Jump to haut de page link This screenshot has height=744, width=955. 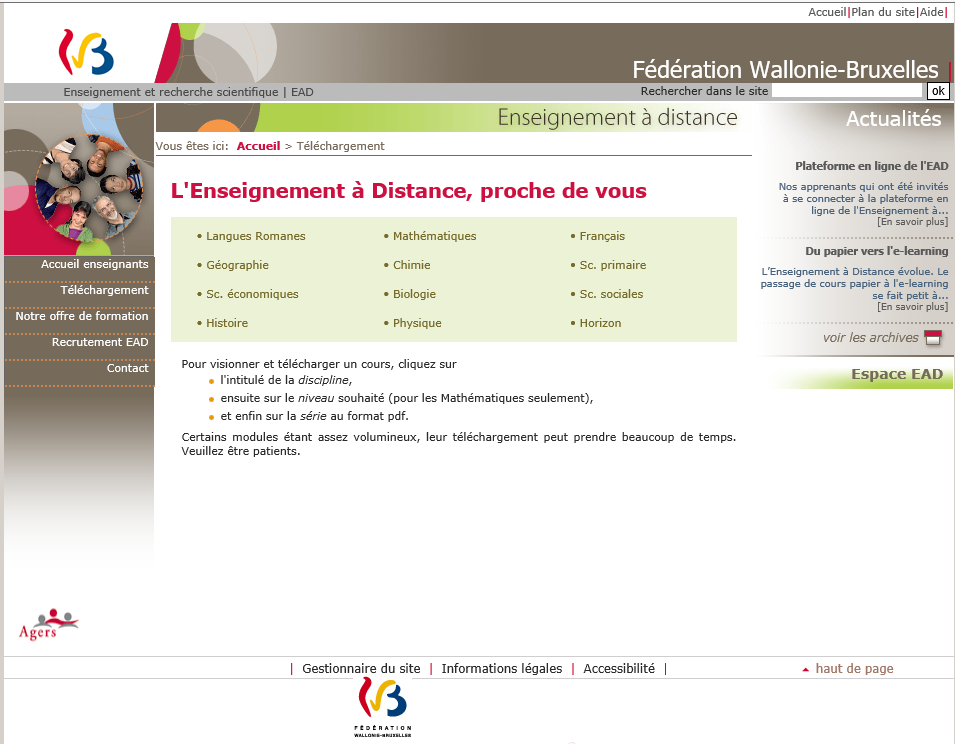pyautogui.click(x=853, y=669)
